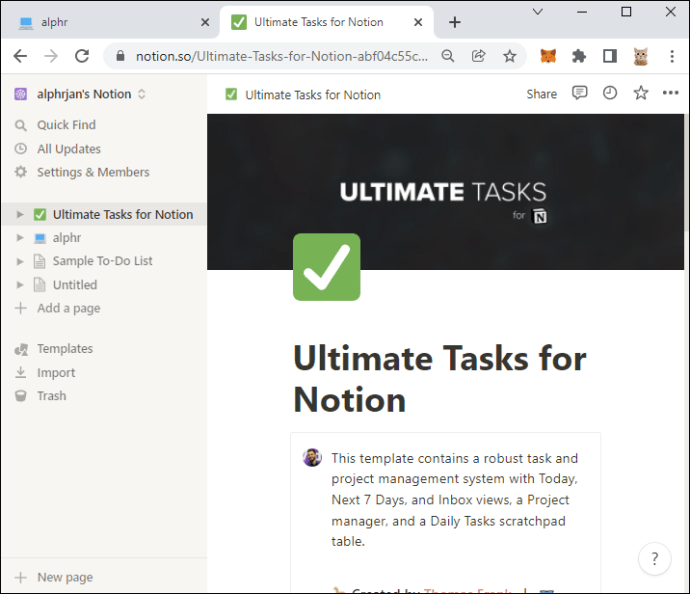Open Notion page options ellipsis
Image resolution: width=690 pixels, height=594 pixels.
click(670, 93)
